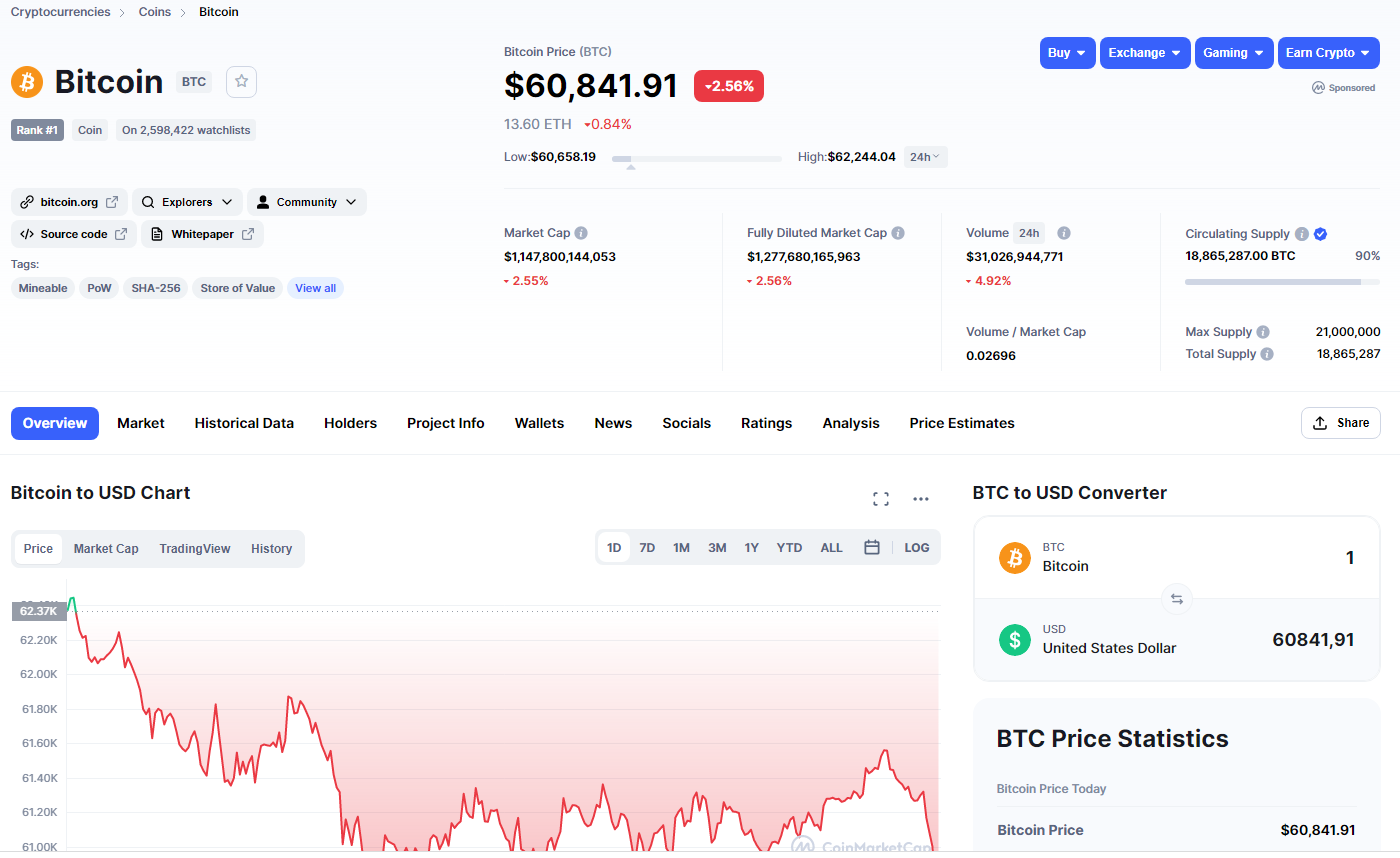This screenshot has height=858, width=1400.
Task: Open the Project Info tab
Action: coord(446,423)
